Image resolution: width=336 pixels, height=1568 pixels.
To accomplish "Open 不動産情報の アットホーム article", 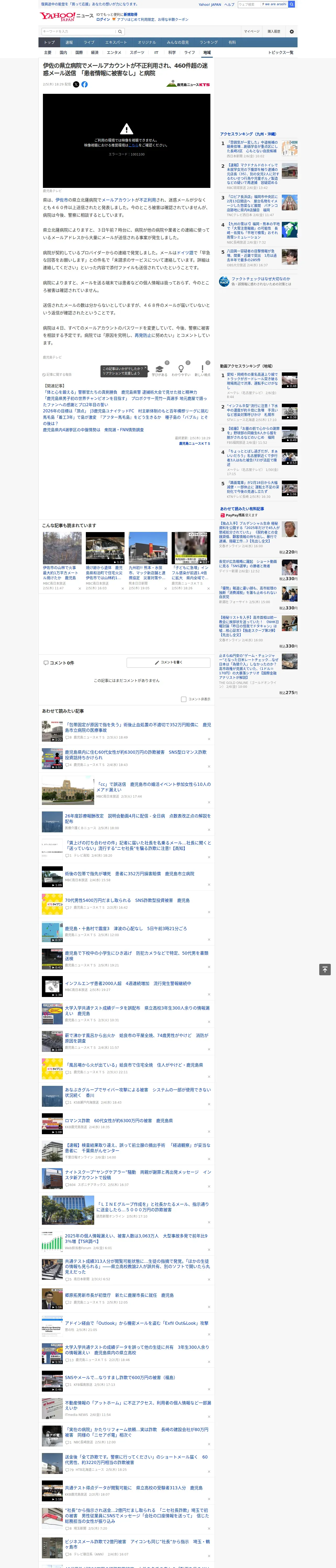I will tap(138, 1405).
